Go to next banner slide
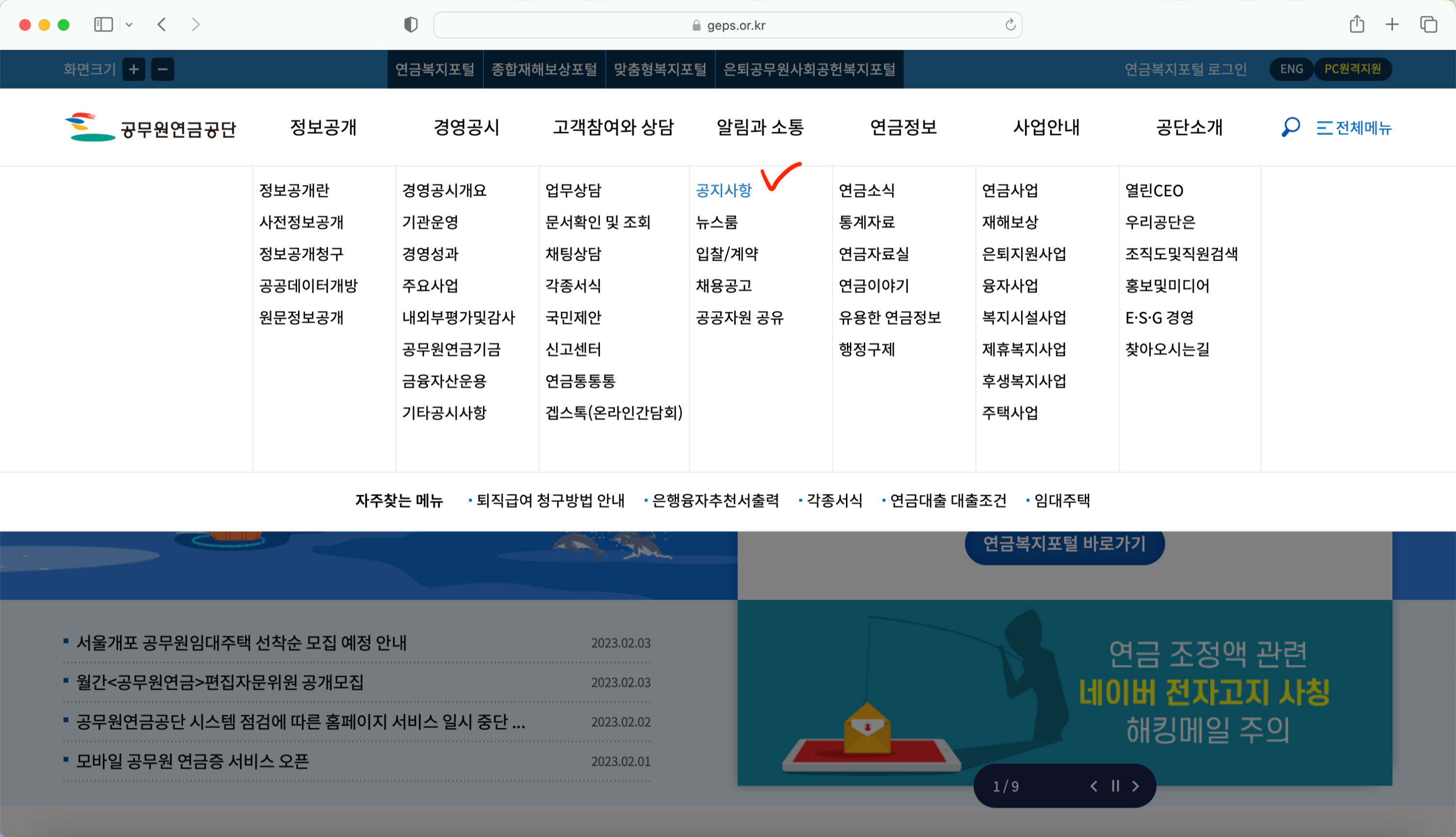 tap(1135, 786)
